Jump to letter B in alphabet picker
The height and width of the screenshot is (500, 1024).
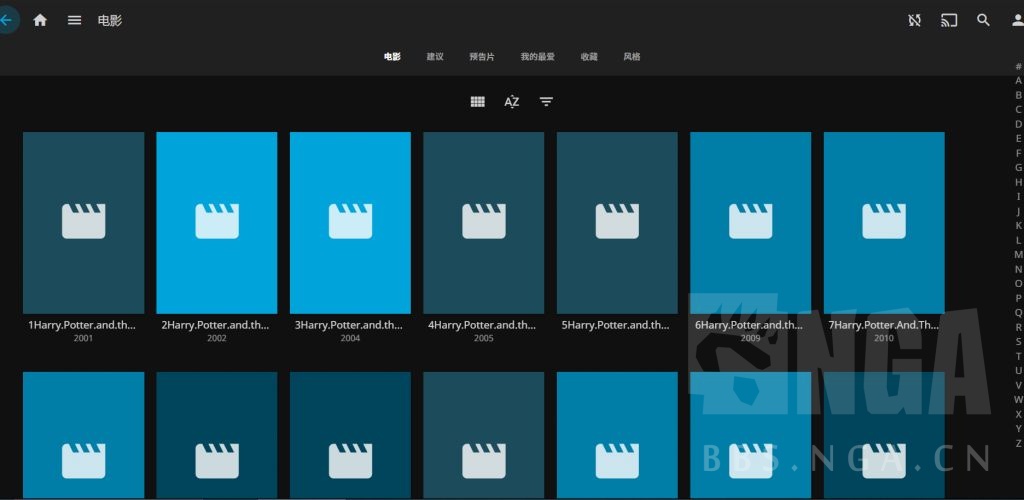[x=1018, y=95]
